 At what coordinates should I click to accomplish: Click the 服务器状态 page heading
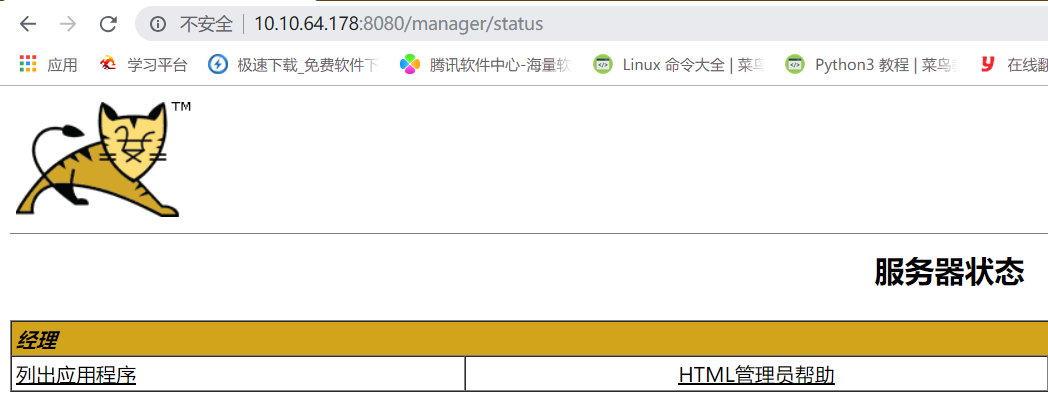pyautogui.click(x=949, y=272)
